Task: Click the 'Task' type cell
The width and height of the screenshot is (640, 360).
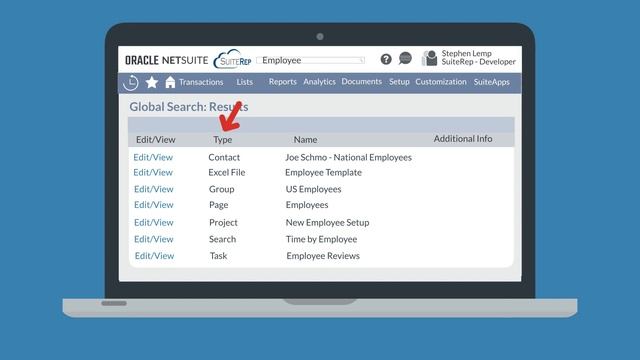Action: pos(218,256)
